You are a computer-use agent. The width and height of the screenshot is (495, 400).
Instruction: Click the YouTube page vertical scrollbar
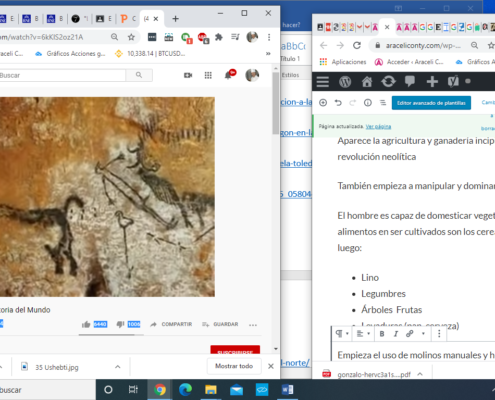pos(276,103)
